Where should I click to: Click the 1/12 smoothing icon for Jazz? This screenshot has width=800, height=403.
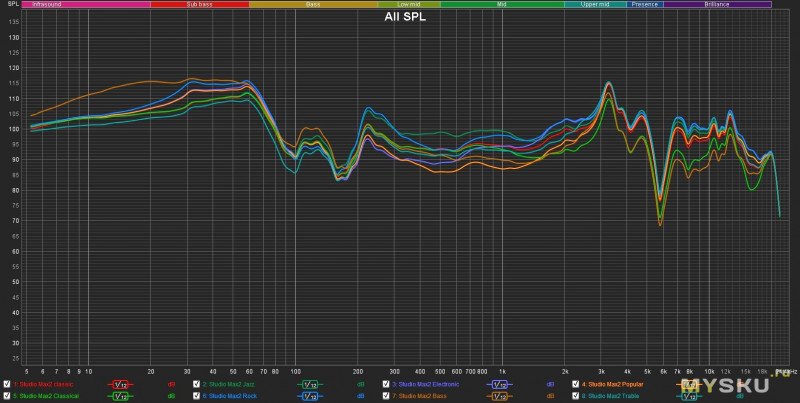click(310, 385)
